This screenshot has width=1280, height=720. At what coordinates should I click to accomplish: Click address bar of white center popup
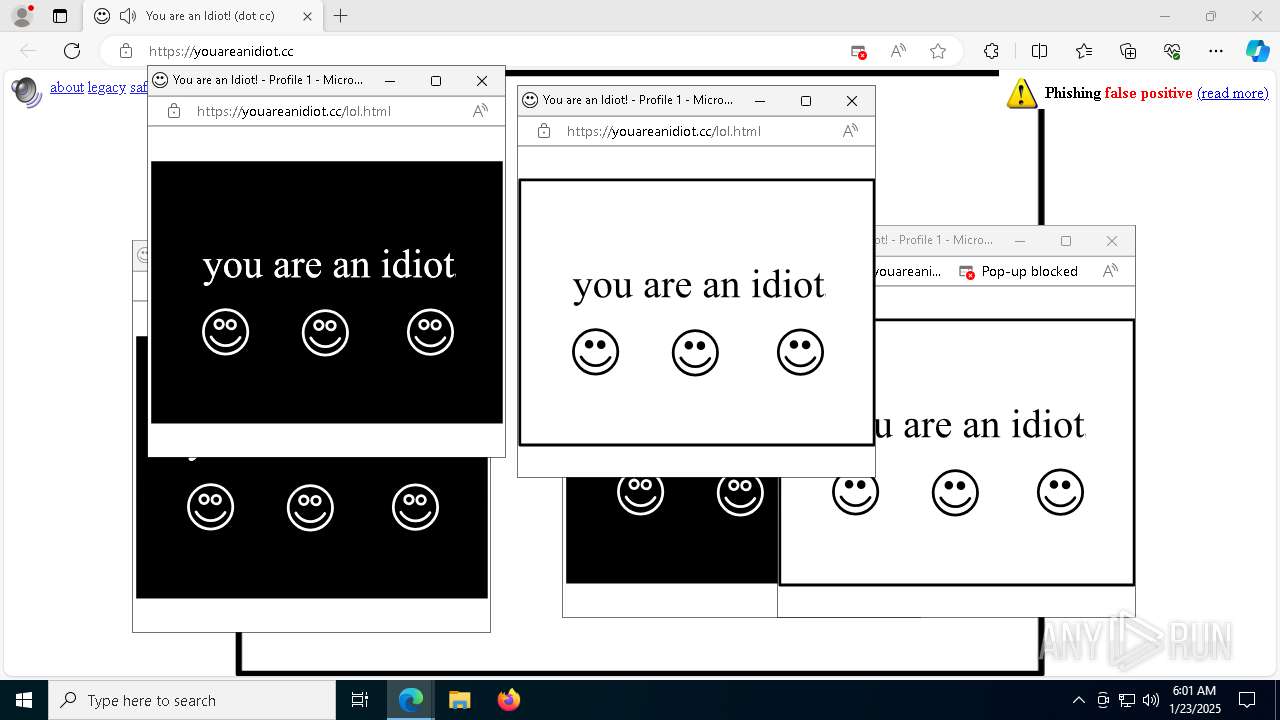tap(664, 131)
